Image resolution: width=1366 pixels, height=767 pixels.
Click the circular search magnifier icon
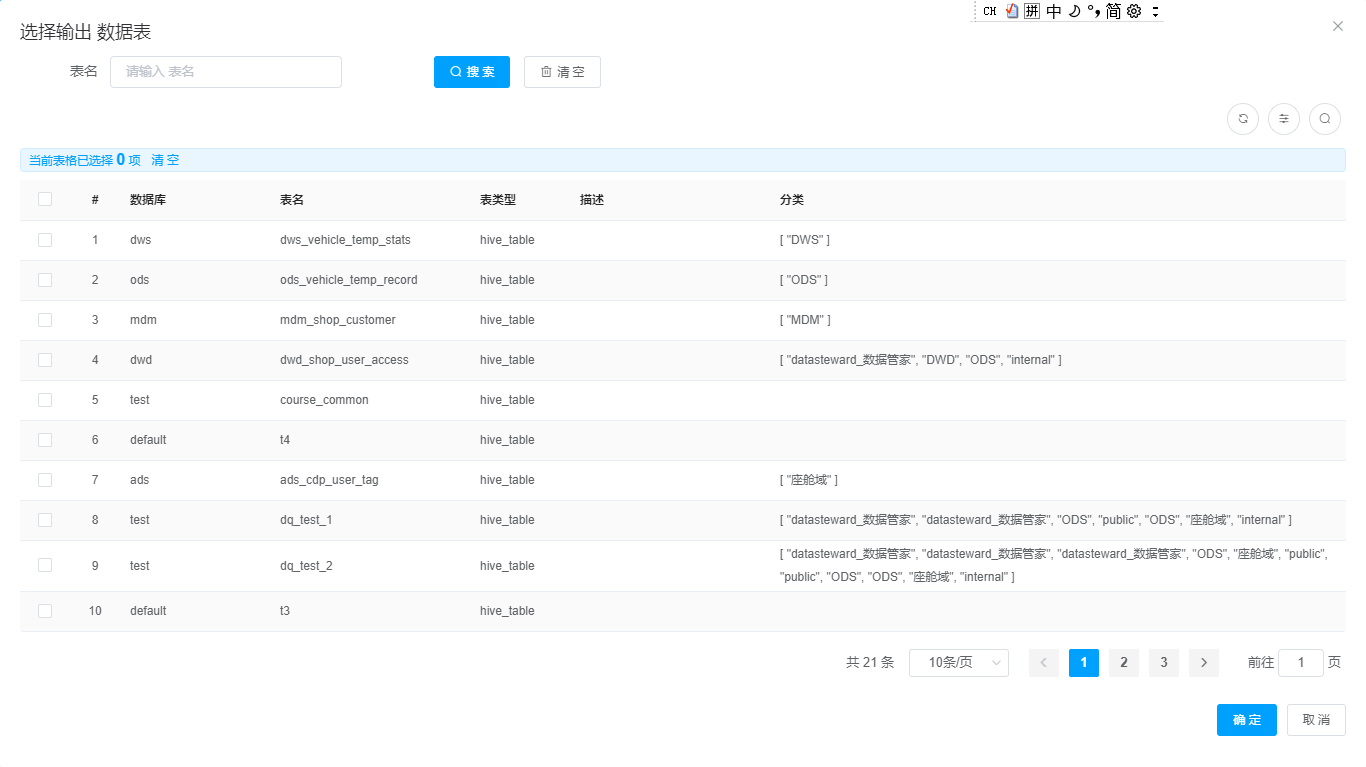(x=1325, y=118)
